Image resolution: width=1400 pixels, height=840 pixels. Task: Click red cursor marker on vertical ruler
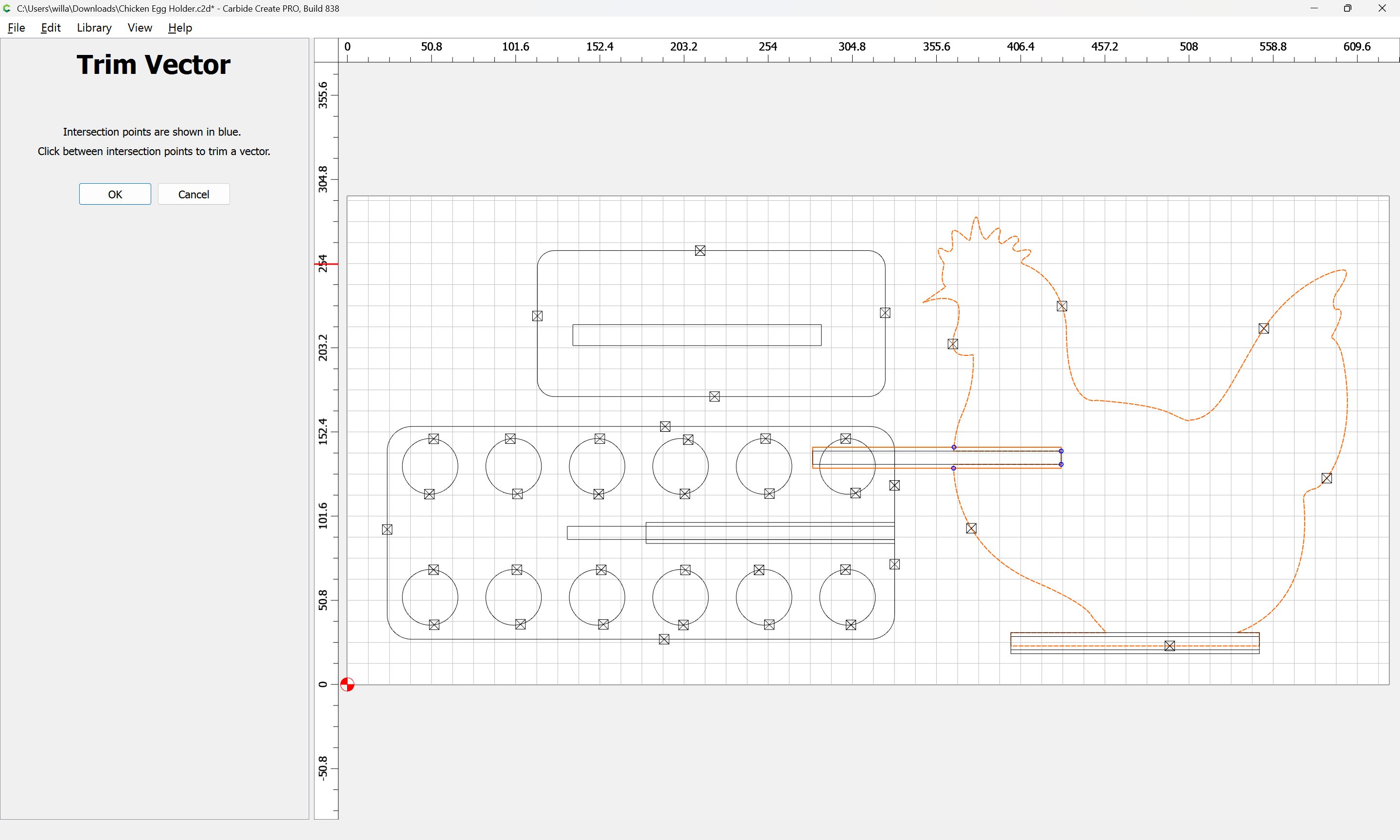tap(326, 264)
